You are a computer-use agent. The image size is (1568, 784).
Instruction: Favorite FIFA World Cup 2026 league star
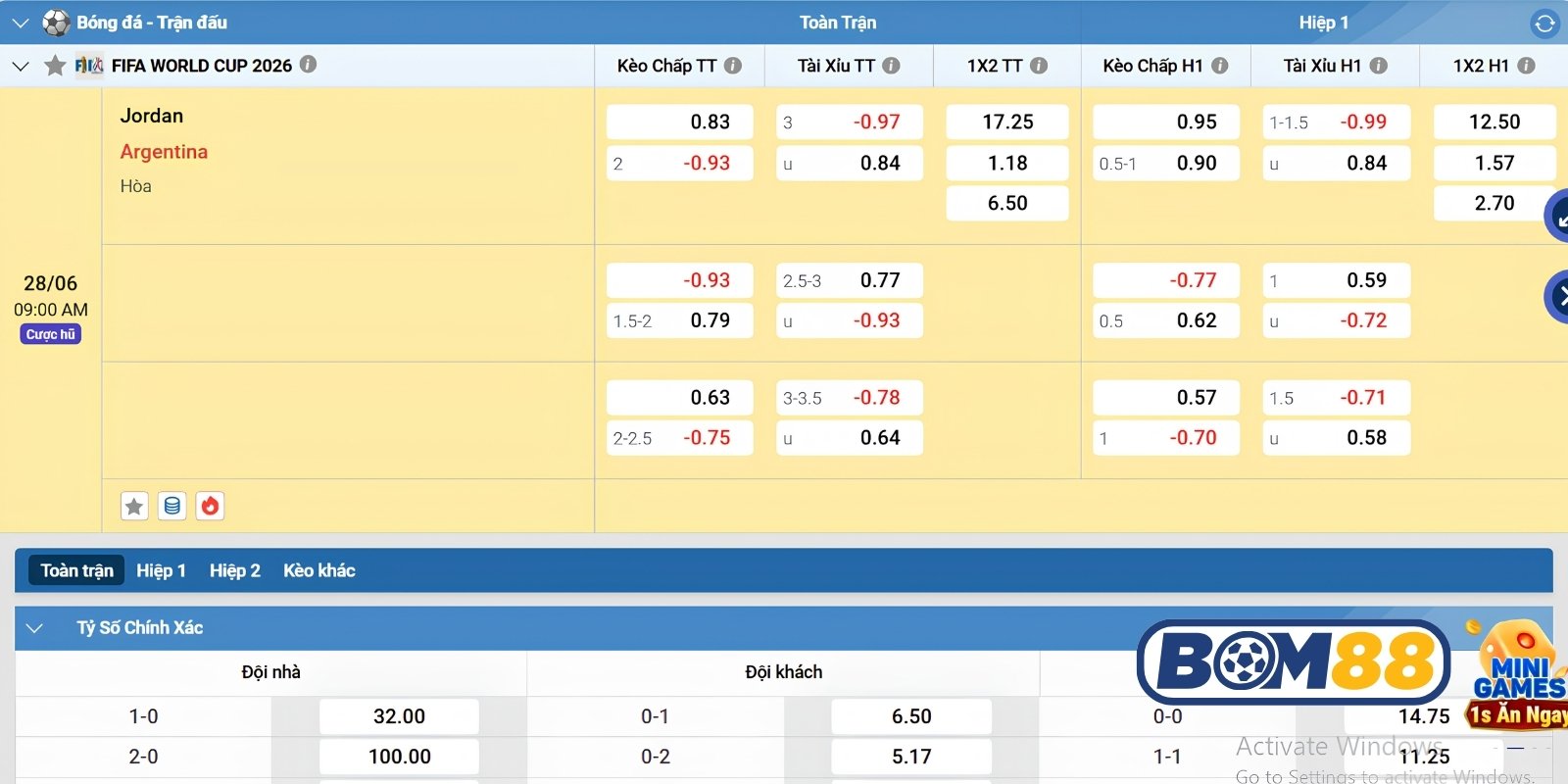[x=55, y=66]
